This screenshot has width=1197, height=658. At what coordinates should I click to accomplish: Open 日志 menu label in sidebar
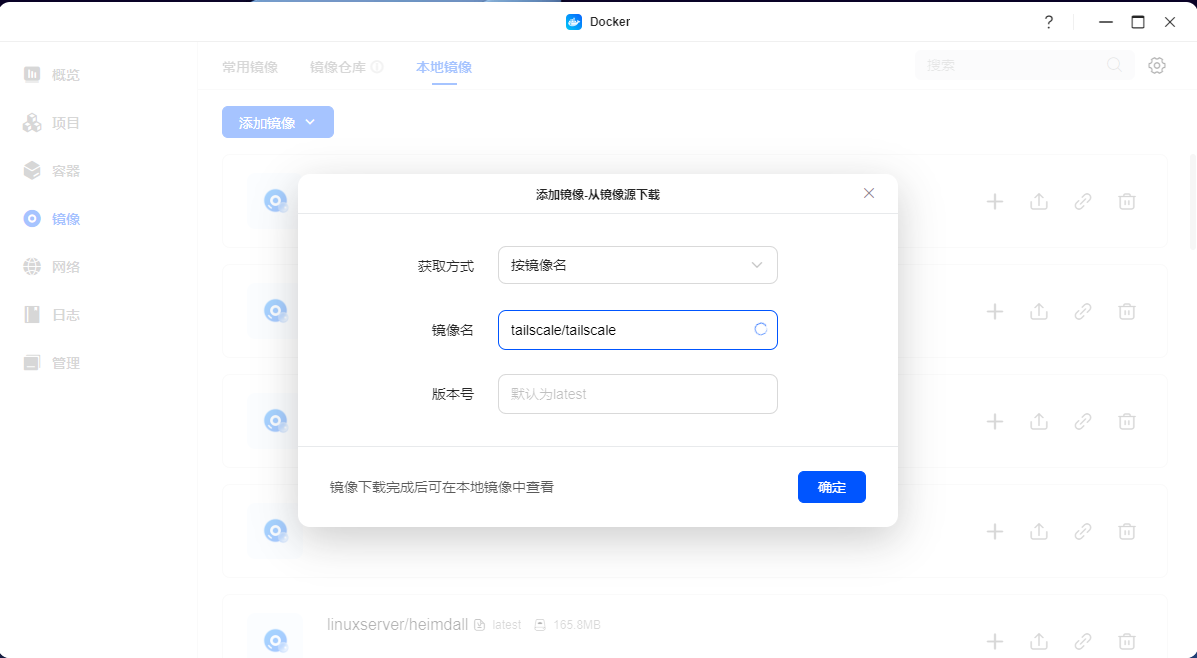66,315
